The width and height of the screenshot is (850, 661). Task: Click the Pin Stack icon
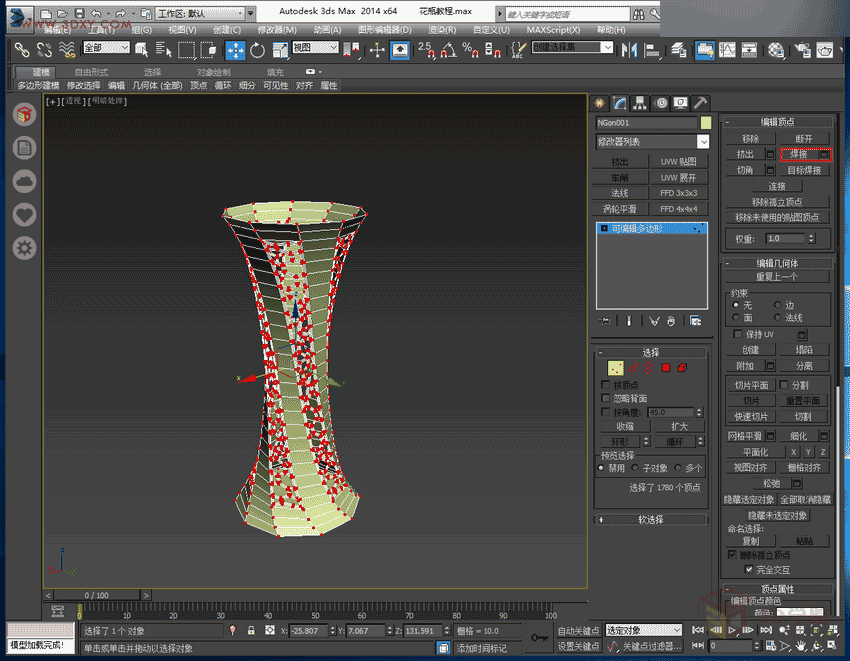point(605,321)
